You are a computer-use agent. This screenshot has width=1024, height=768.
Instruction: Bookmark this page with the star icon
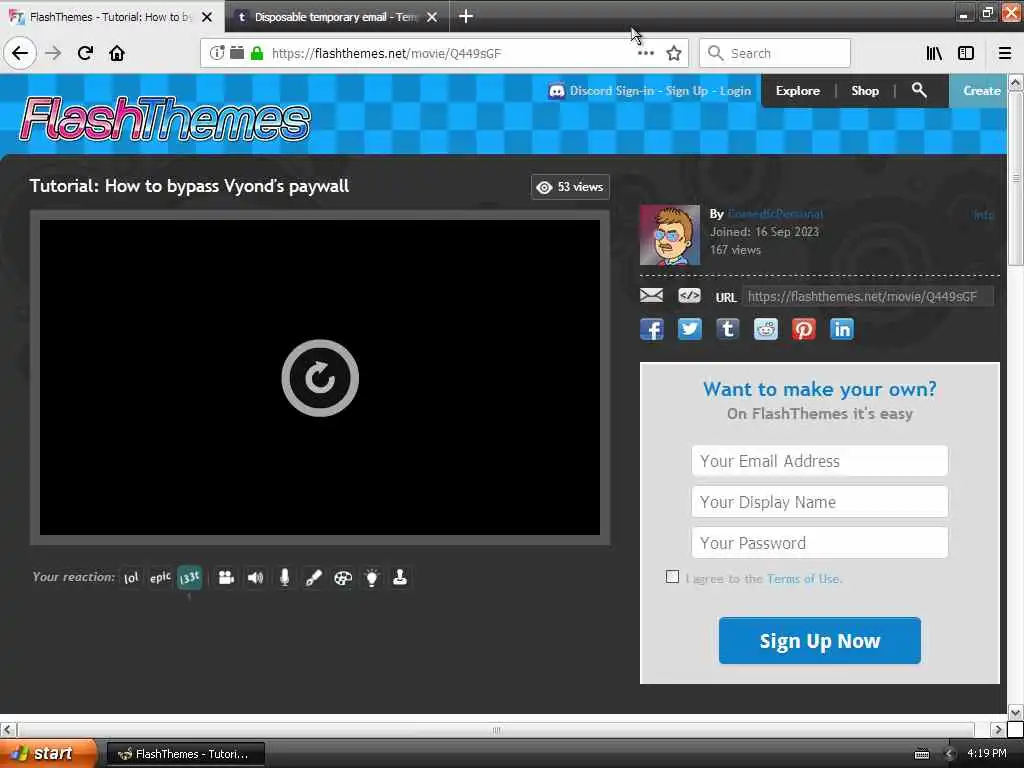(x=674, y=53)
